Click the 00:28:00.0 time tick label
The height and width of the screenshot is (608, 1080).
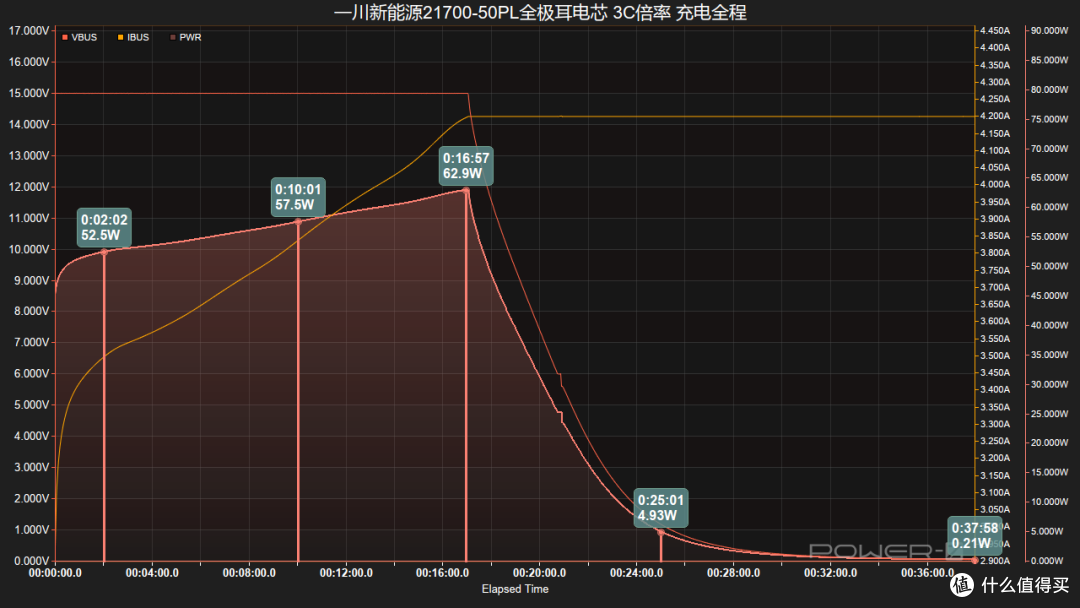pyautogui.click(x=733, y=573)
